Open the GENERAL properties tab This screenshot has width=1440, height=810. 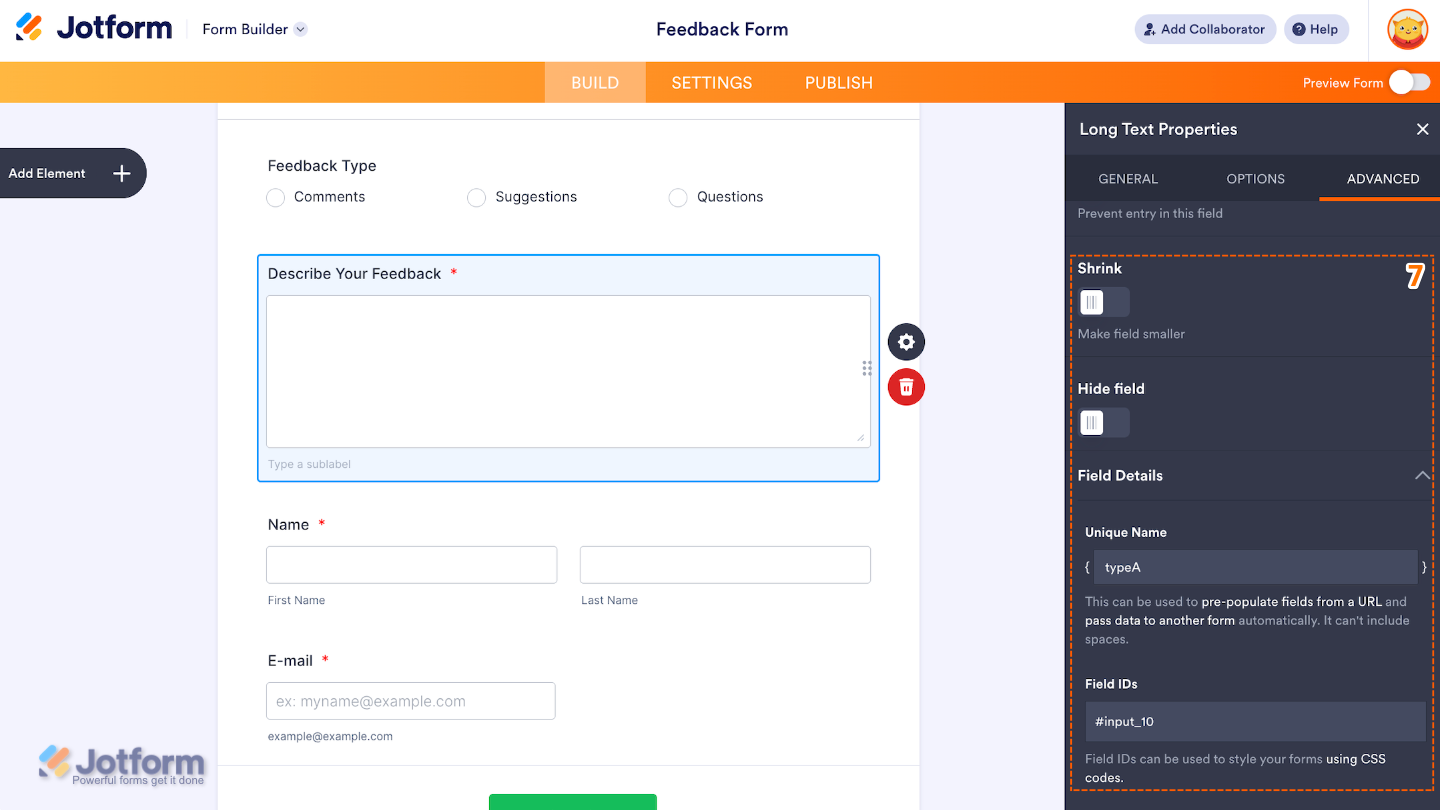[1128, 179]
